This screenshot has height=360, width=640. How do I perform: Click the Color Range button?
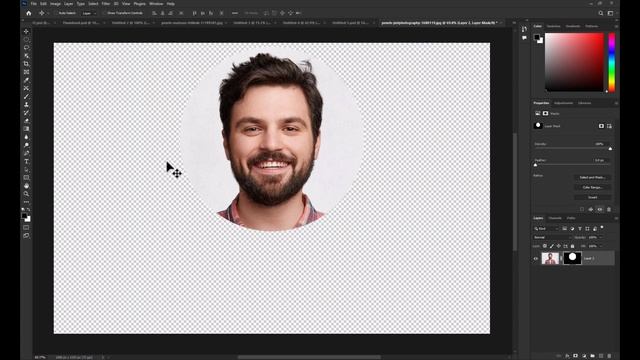point(592,187)
